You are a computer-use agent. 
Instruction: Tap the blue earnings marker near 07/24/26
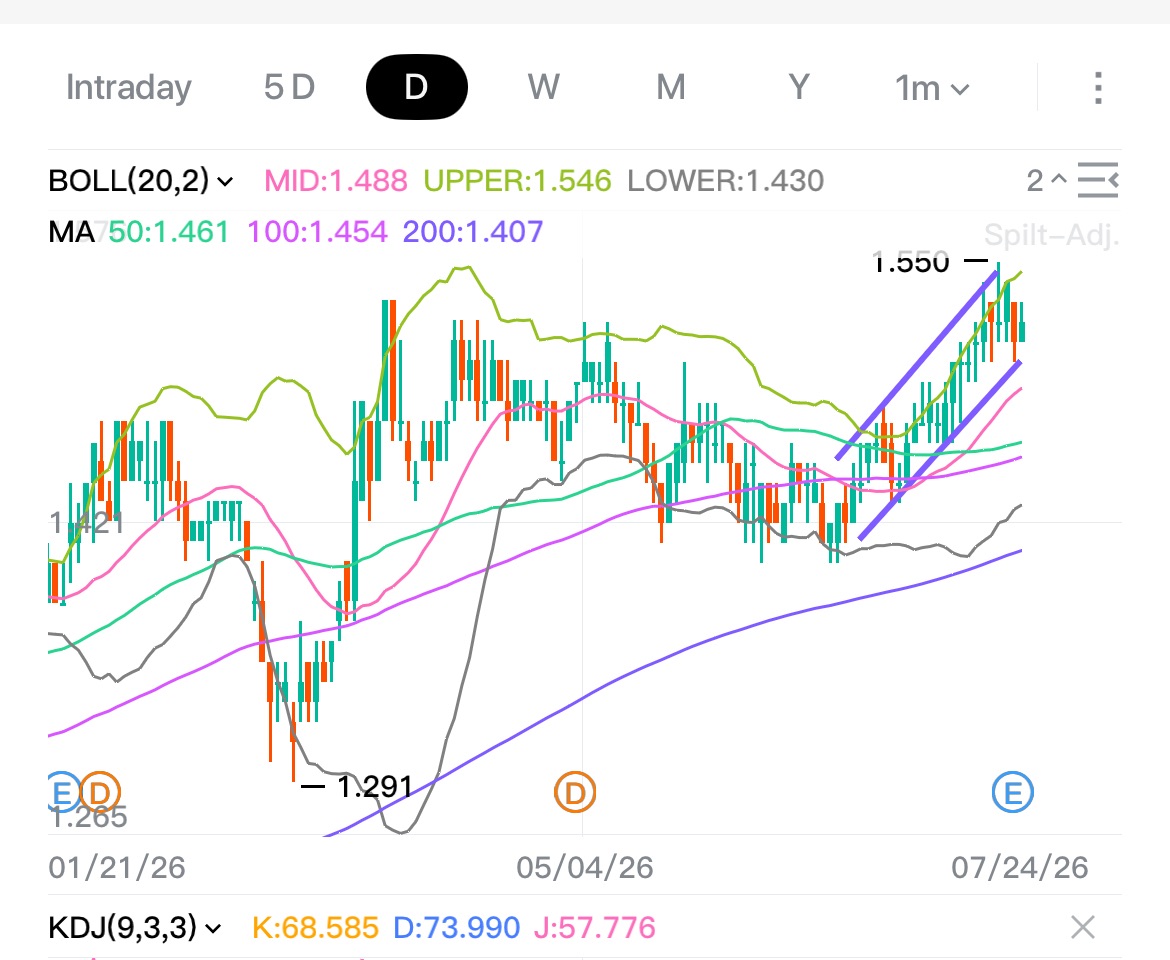click(x=1013, y=792)
